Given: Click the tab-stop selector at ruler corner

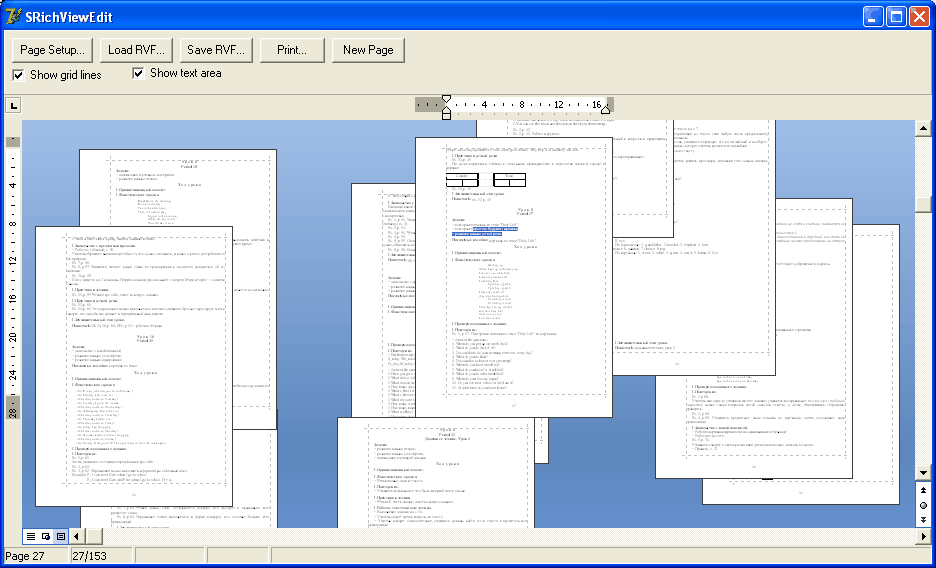Looking at the screenshot, I should (14, 105).
